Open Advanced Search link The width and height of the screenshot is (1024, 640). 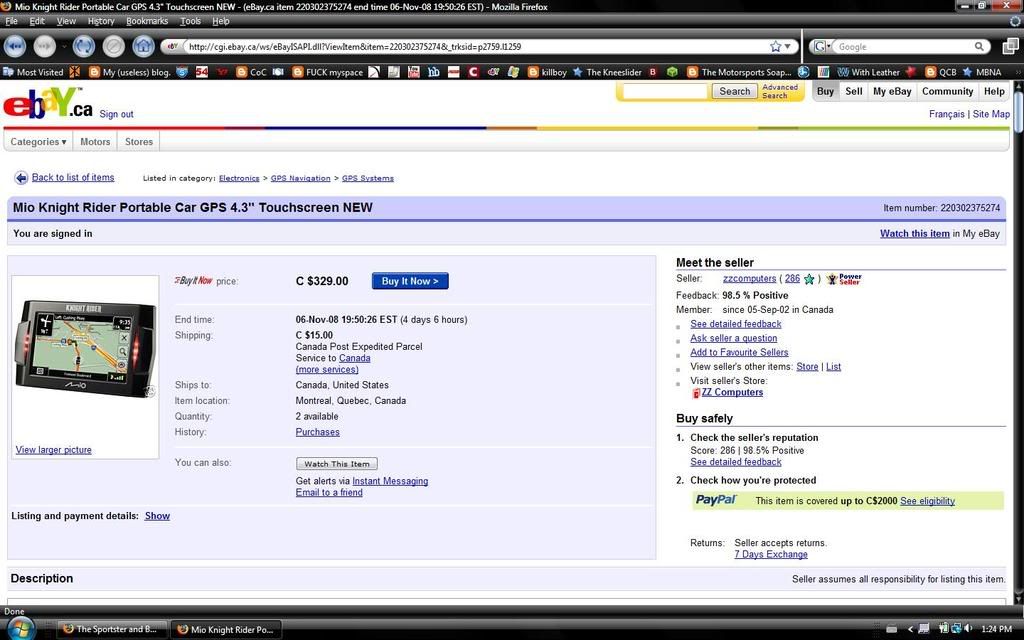[x=780, y=91]
